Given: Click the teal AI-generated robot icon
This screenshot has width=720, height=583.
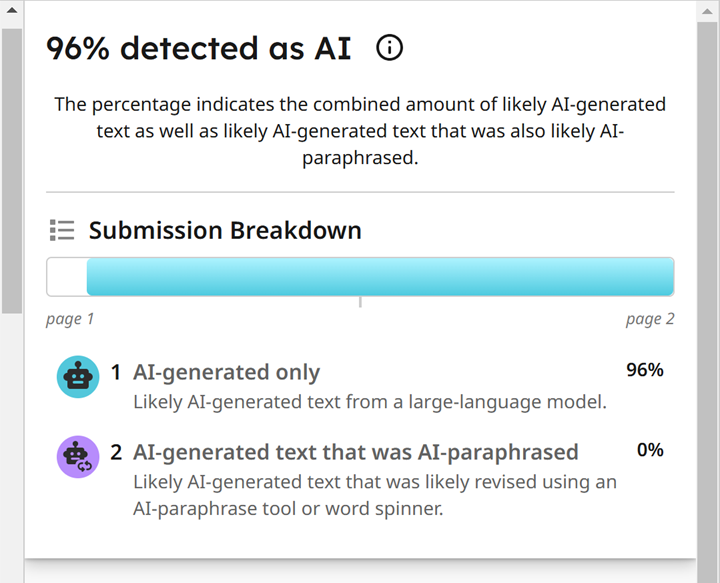Looking at the screenshot, I should tap(78, 376).
